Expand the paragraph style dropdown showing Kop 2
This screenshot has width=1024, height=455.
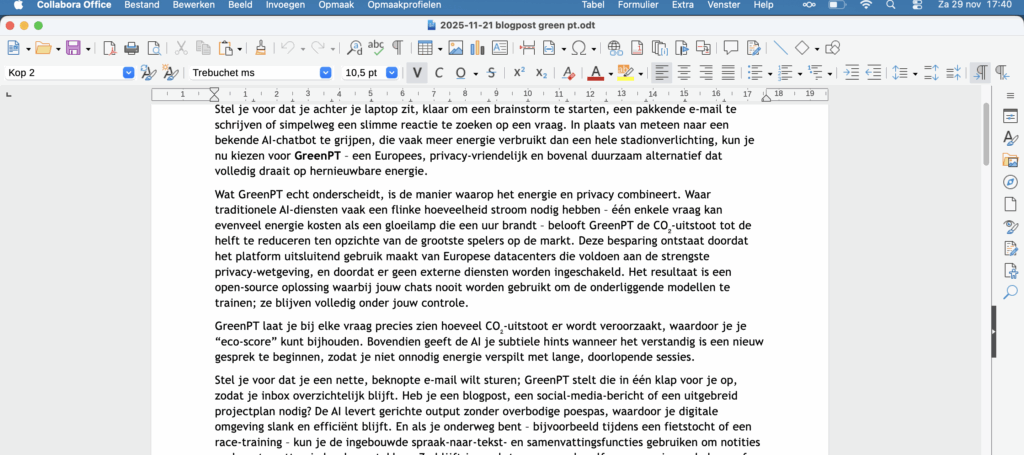coord(128,73)
